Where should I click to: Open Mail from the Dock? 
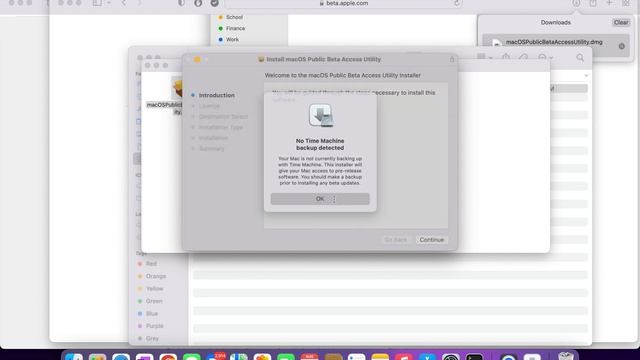pos(215,357)
